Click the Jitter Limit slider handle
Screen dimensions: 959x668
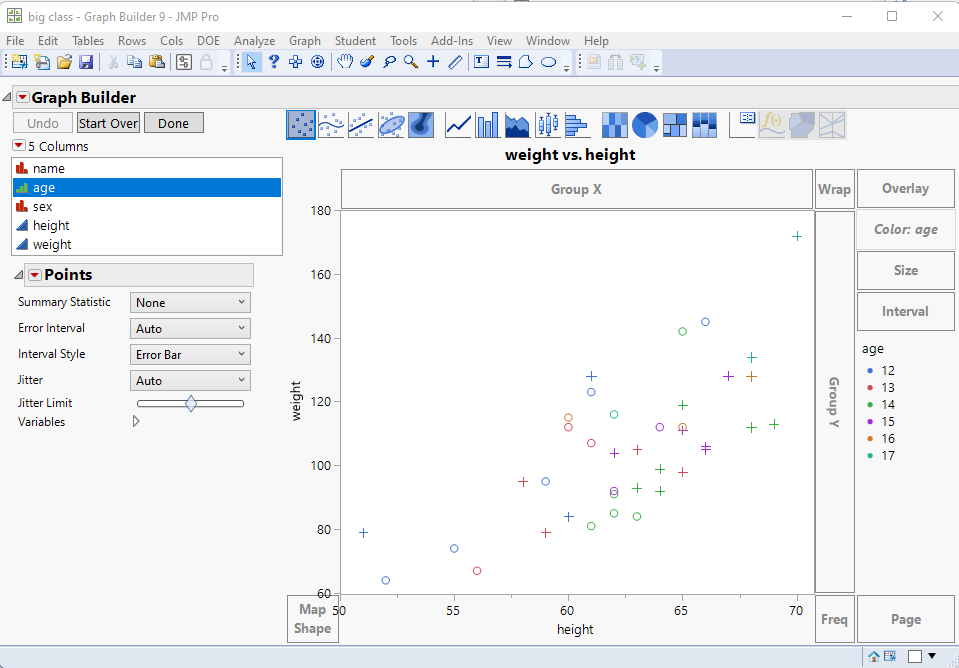pyautogui.click(x=191, y=403)
